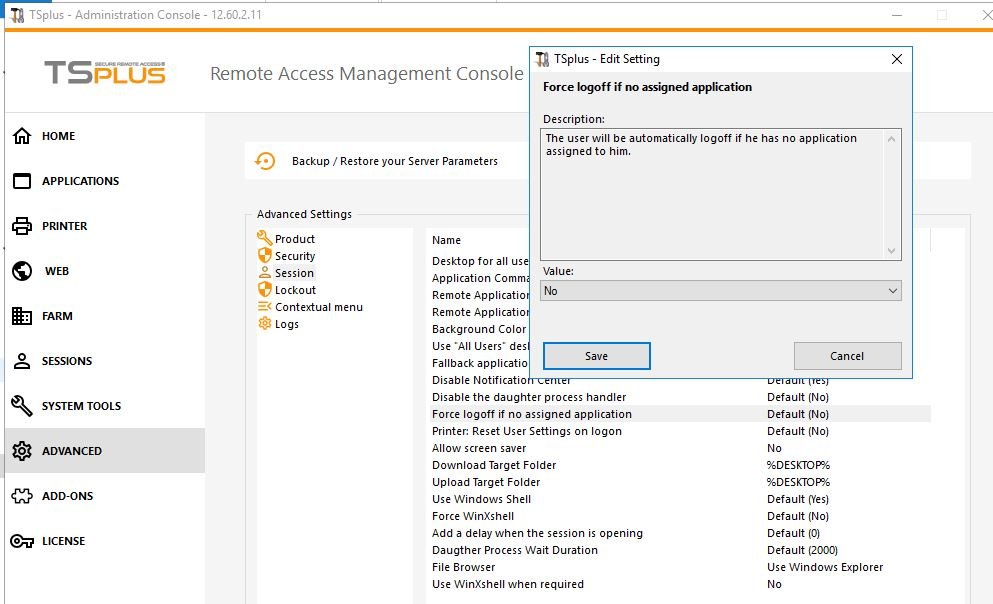Click the Home house icon
This screenshot has width=993, height=604.
click(22, 135)
